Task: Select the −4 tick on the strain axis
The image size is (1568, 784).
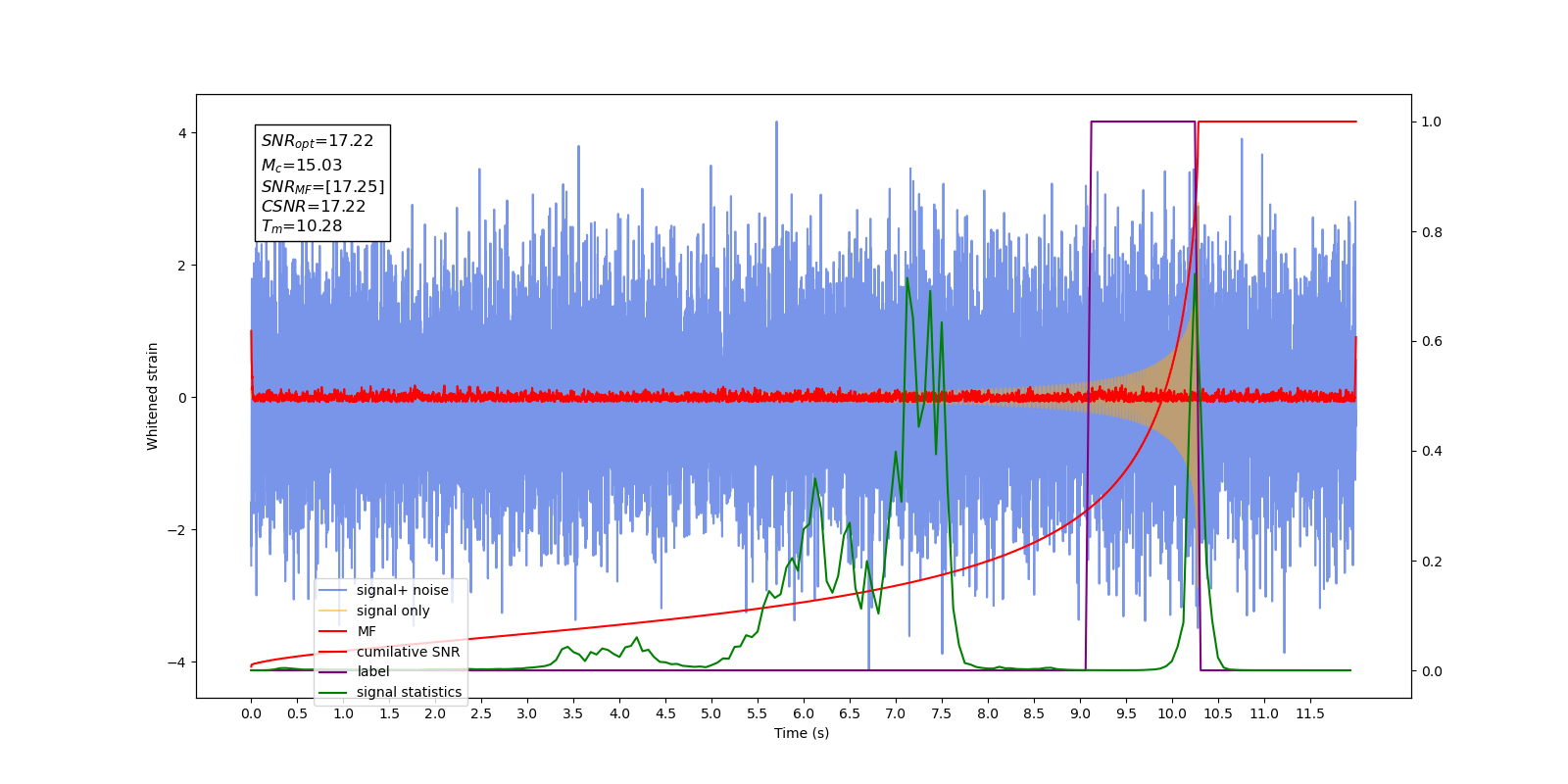Action: pyautogui.click(x=177, y=662)
